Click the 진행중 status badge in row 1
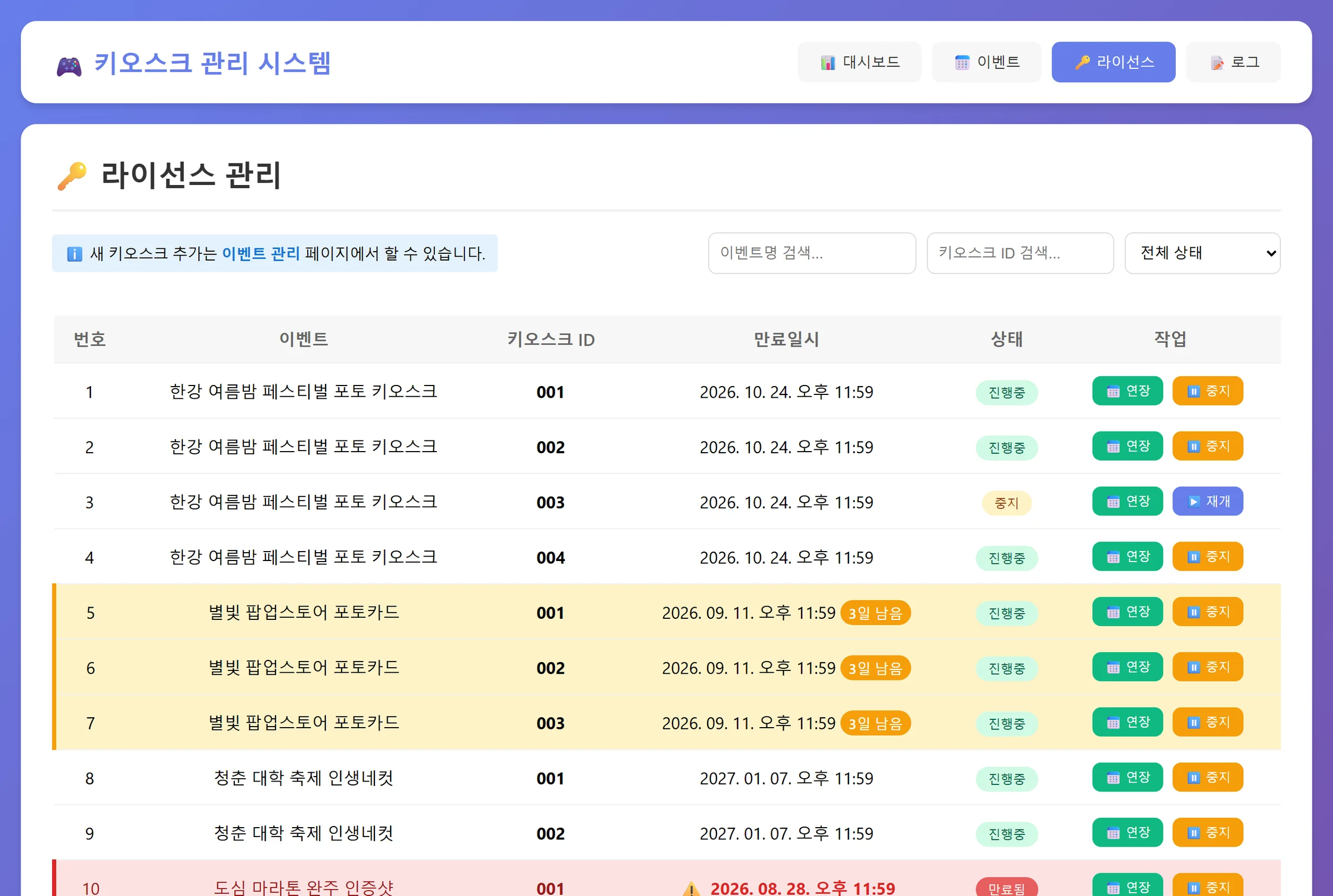Image resolution: width=1333 pixels, height=896 pixels. click(1006, 393)
